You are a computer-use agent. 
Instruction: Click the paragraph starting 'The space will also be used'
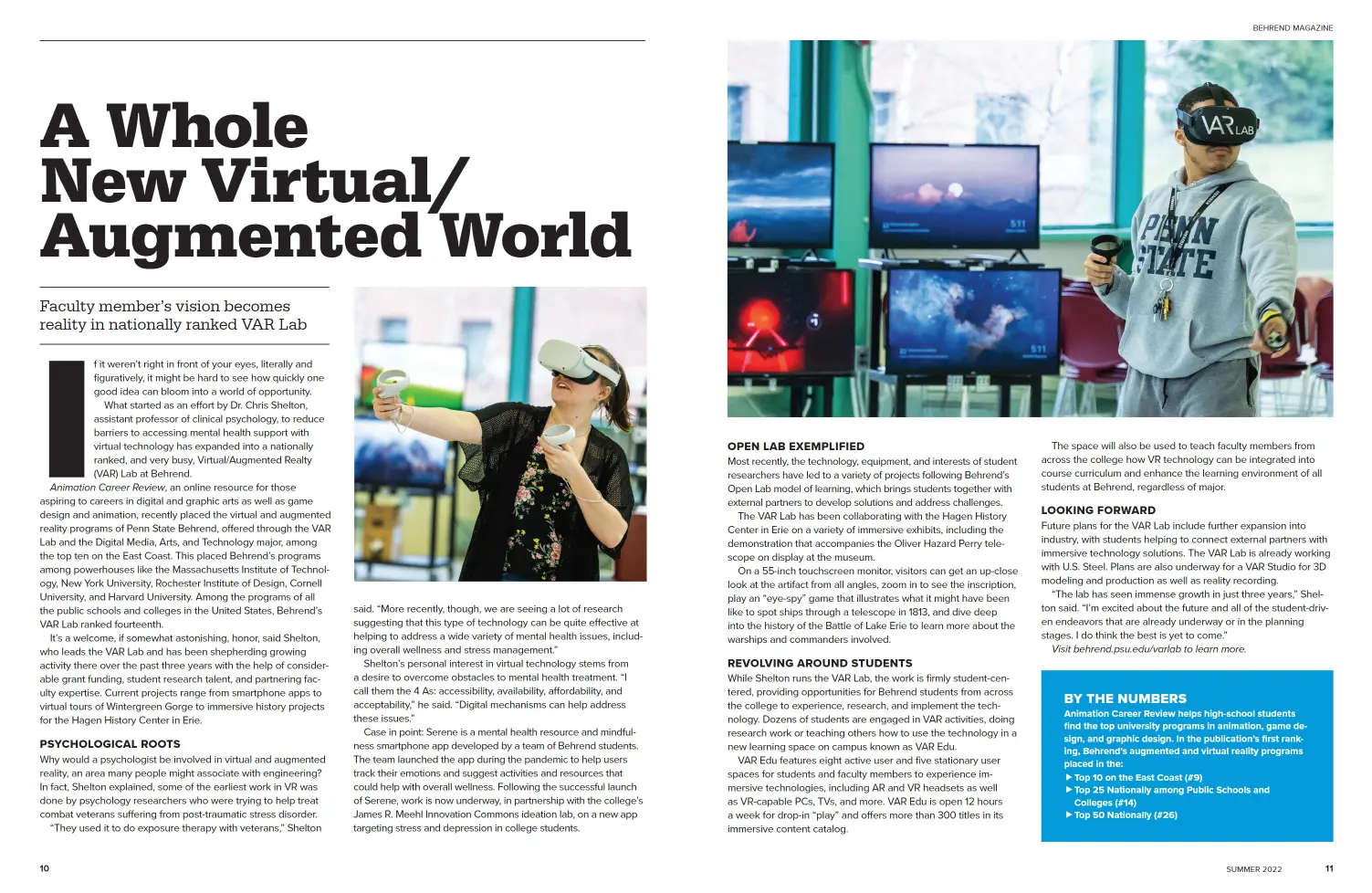point(1182,467)
